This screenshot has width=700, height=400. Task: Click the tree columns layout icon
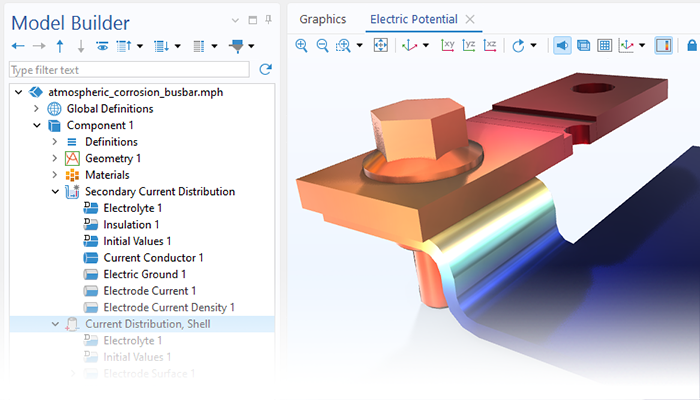click(199, 46)
